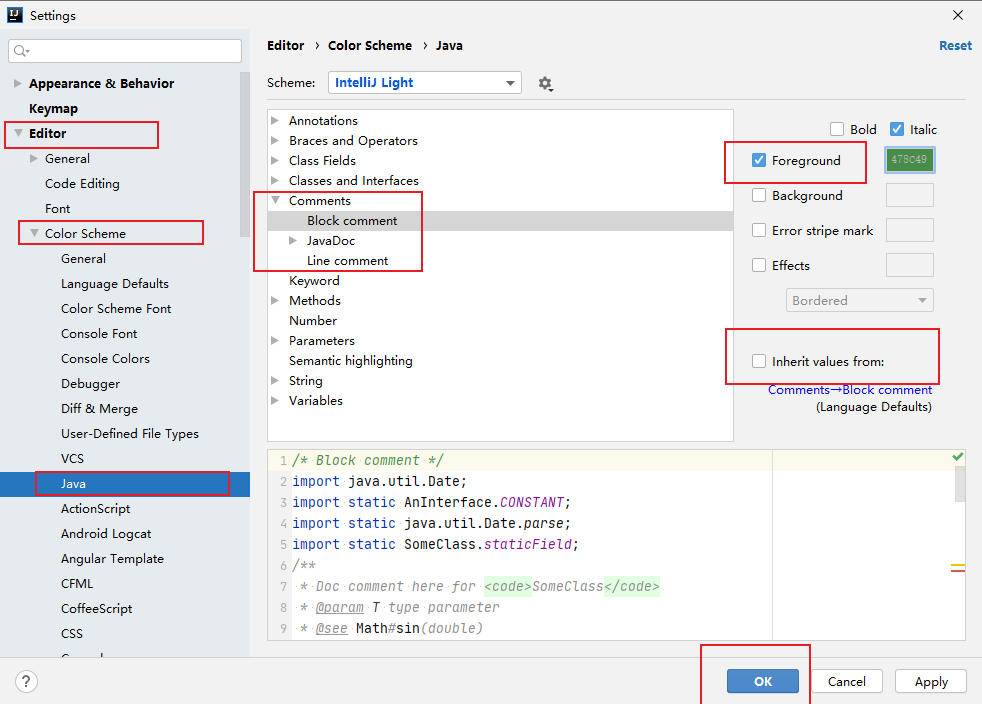Select Diff & Merge page

click(99, 409)
